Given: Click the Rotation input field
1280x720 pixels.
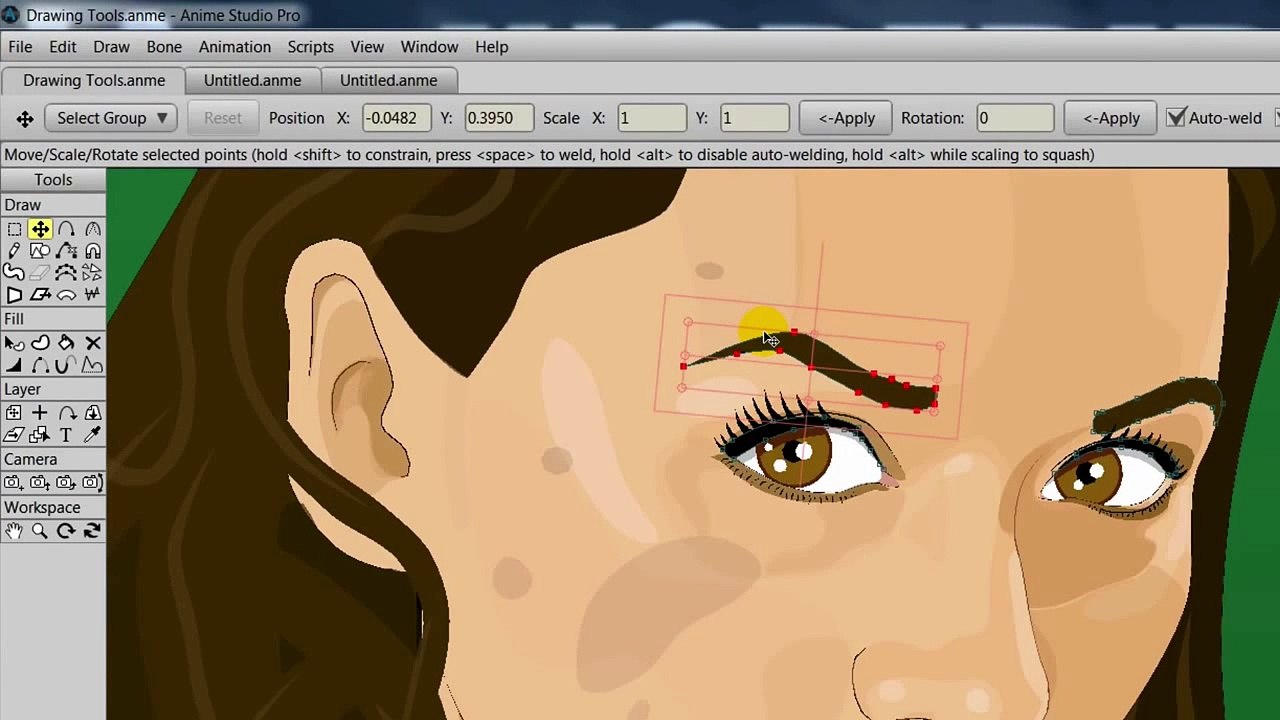Looking at the screenshot, I should tap(1015, 118).
